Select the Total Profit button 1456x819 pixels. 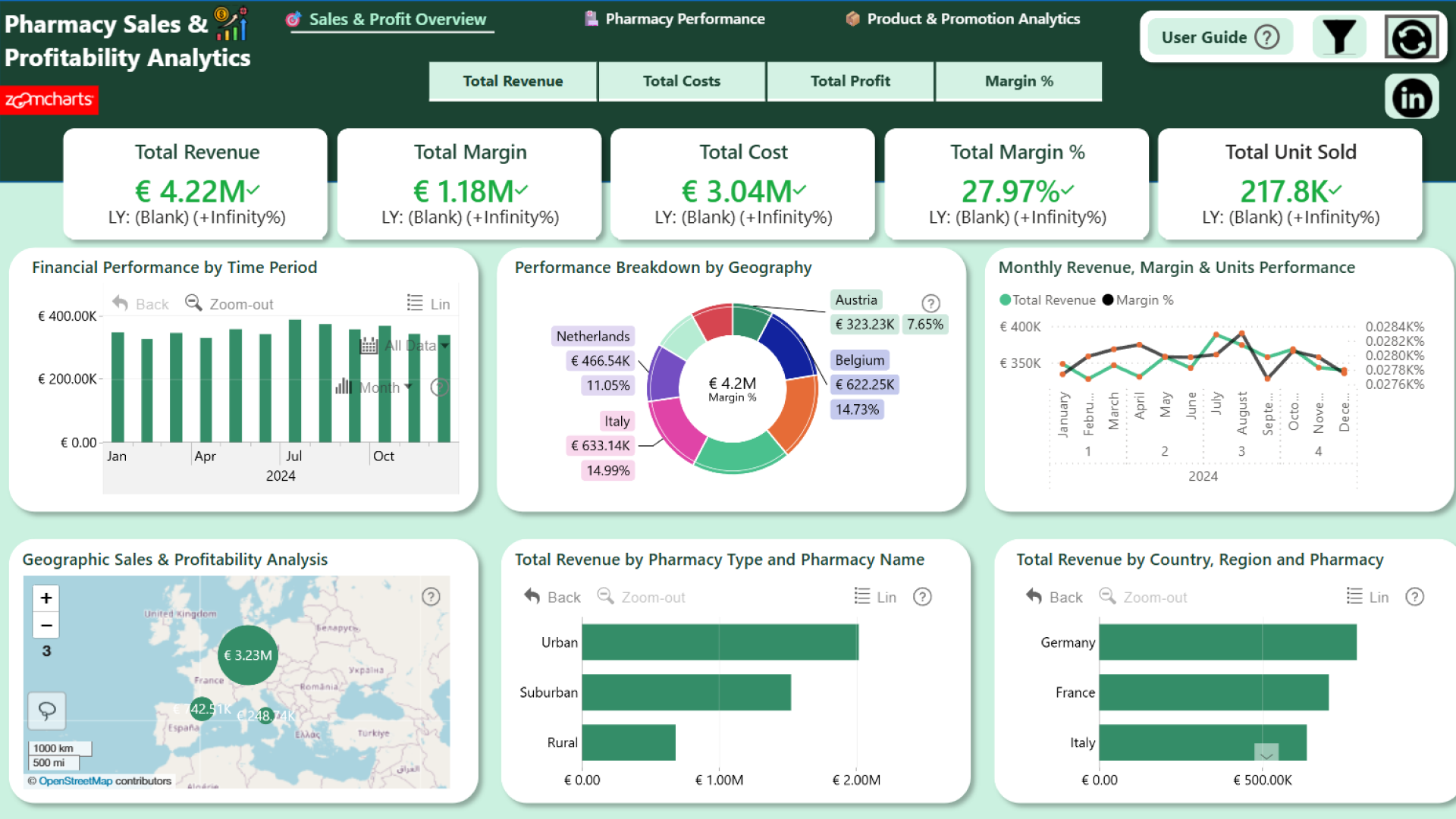click(x=850, y=81)
